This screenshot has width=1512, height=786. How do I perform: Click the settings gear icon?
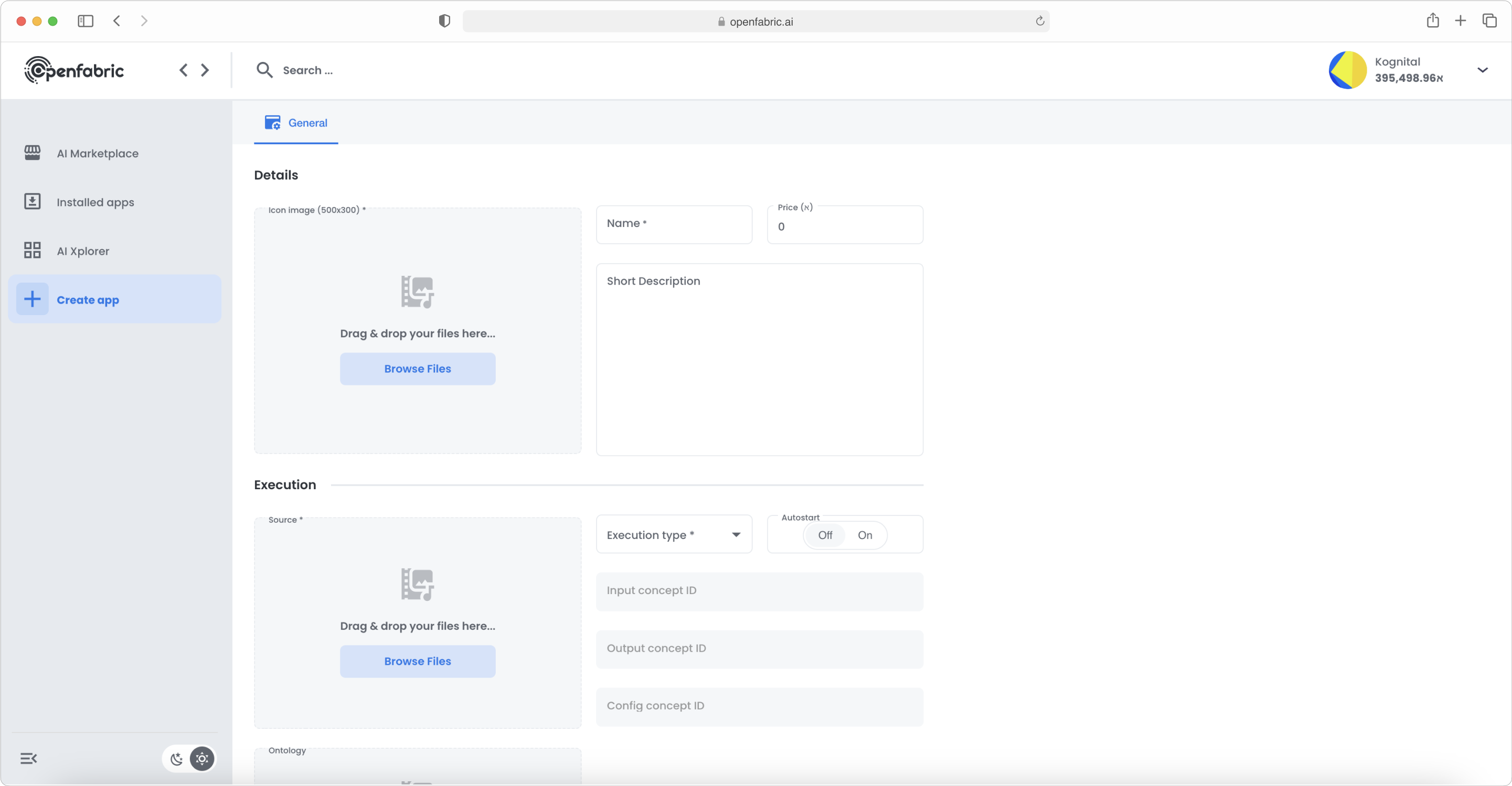(x=201, y=758)
